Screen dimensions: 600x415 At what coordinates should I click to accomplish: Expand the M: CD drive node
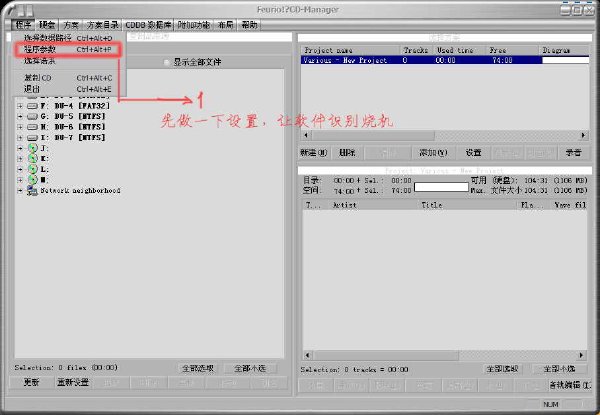[x=20, y=180]
